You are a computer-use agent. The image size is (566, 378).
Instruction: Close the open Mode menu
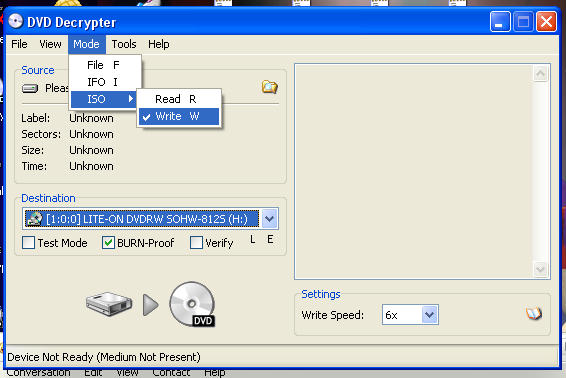[x=86, y=44]
